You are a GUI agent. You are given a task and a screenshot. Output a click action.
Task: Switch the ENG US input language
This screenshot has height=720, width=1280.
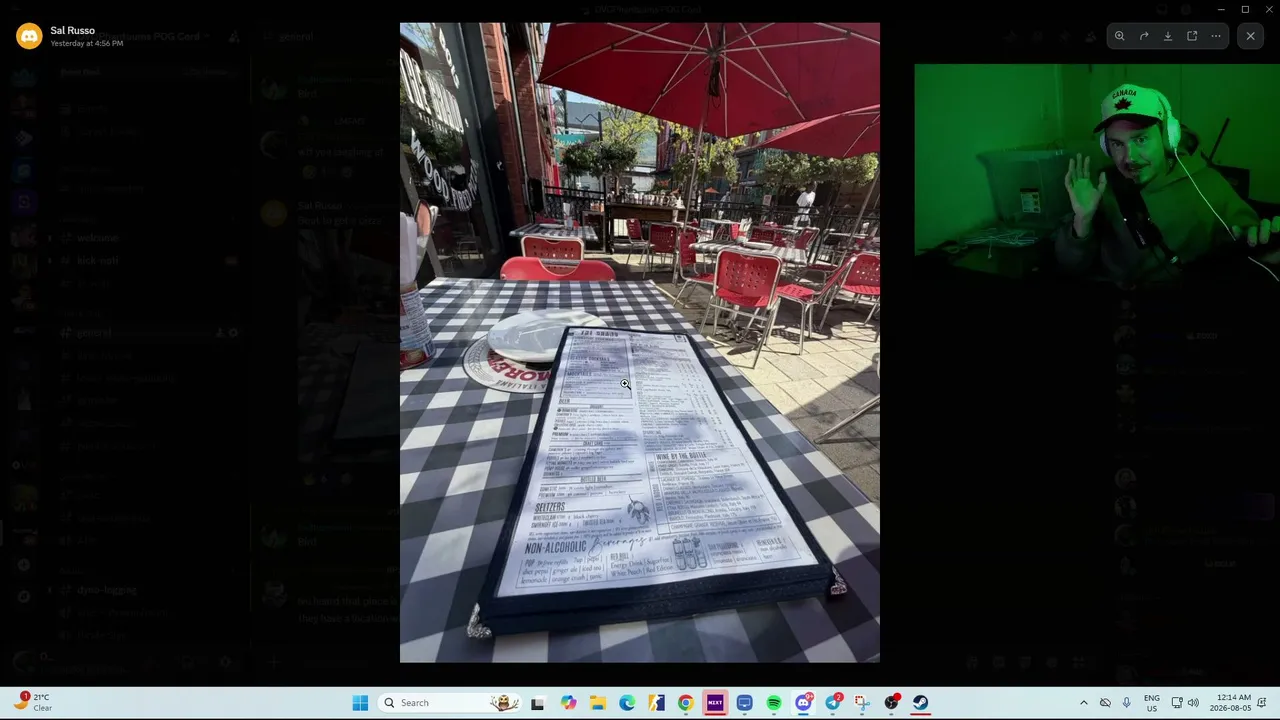click(1152, 703)
